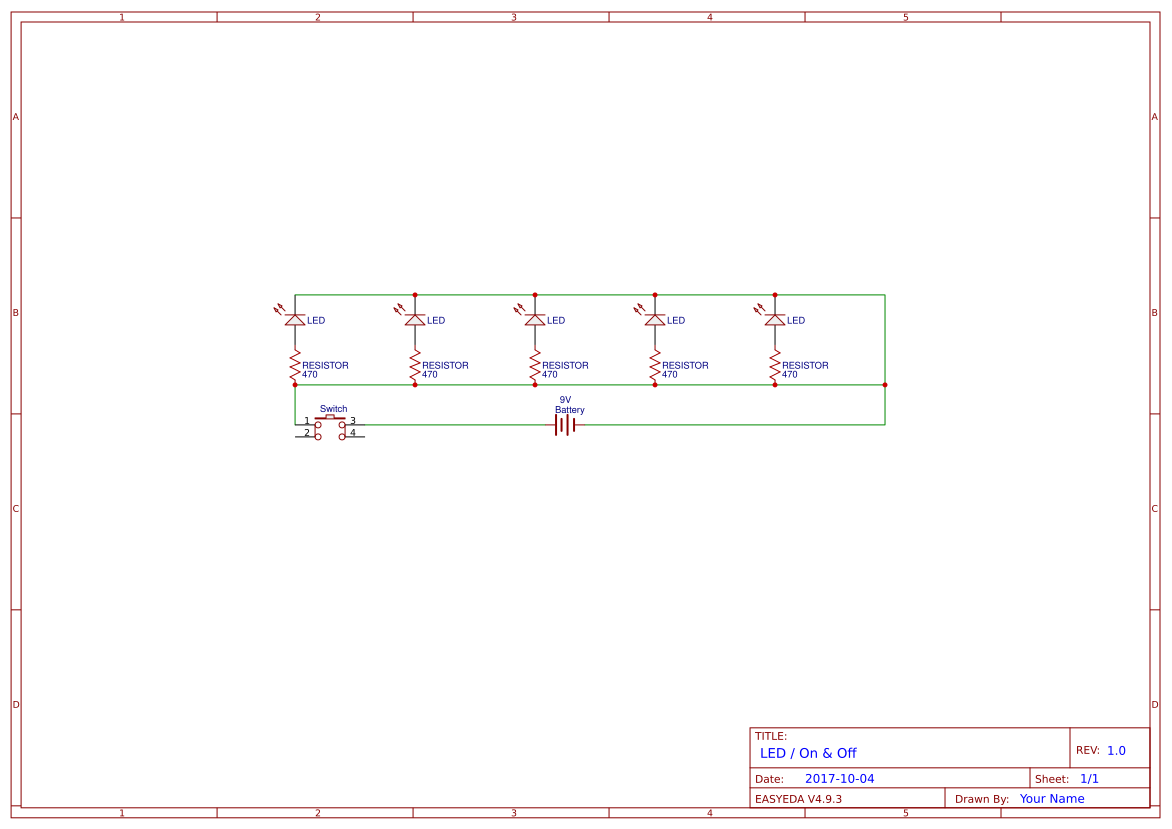This screenshot has width=1172, height=829.
Task: Click switch pin 4 terminal circle
Action: coord(342,436)
